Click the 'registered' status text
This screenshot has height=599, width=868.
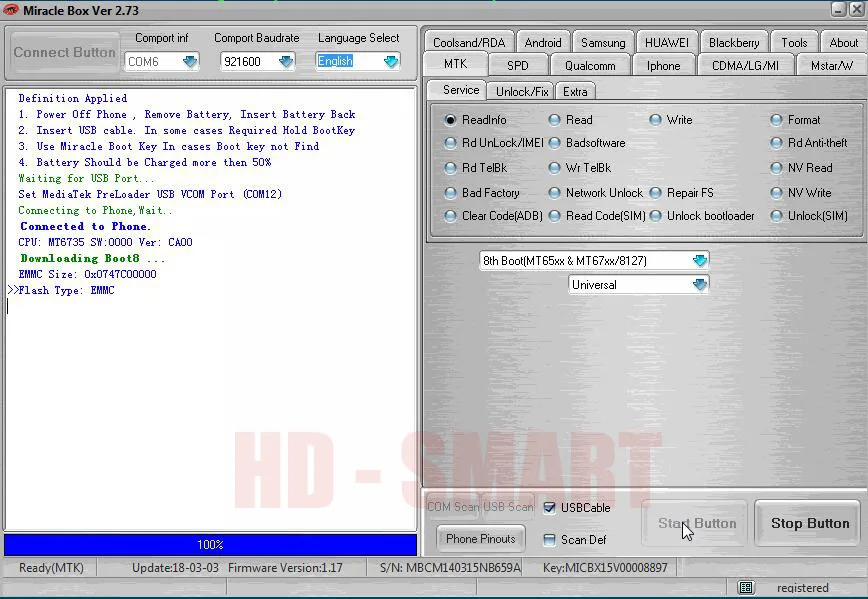coord(803,587)
